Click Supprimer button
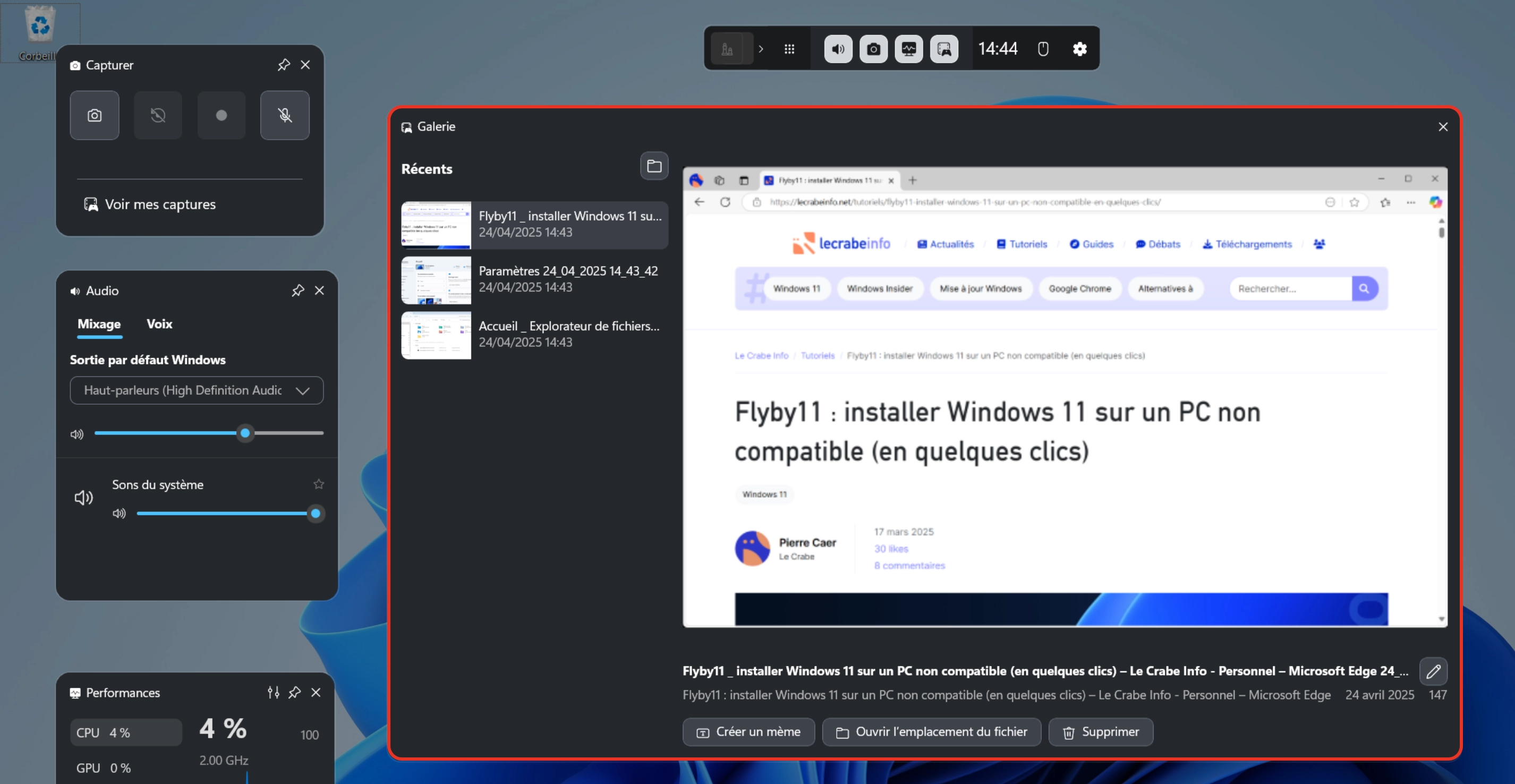Viewport: 1515px width, 784px height. pos(1100,732)
